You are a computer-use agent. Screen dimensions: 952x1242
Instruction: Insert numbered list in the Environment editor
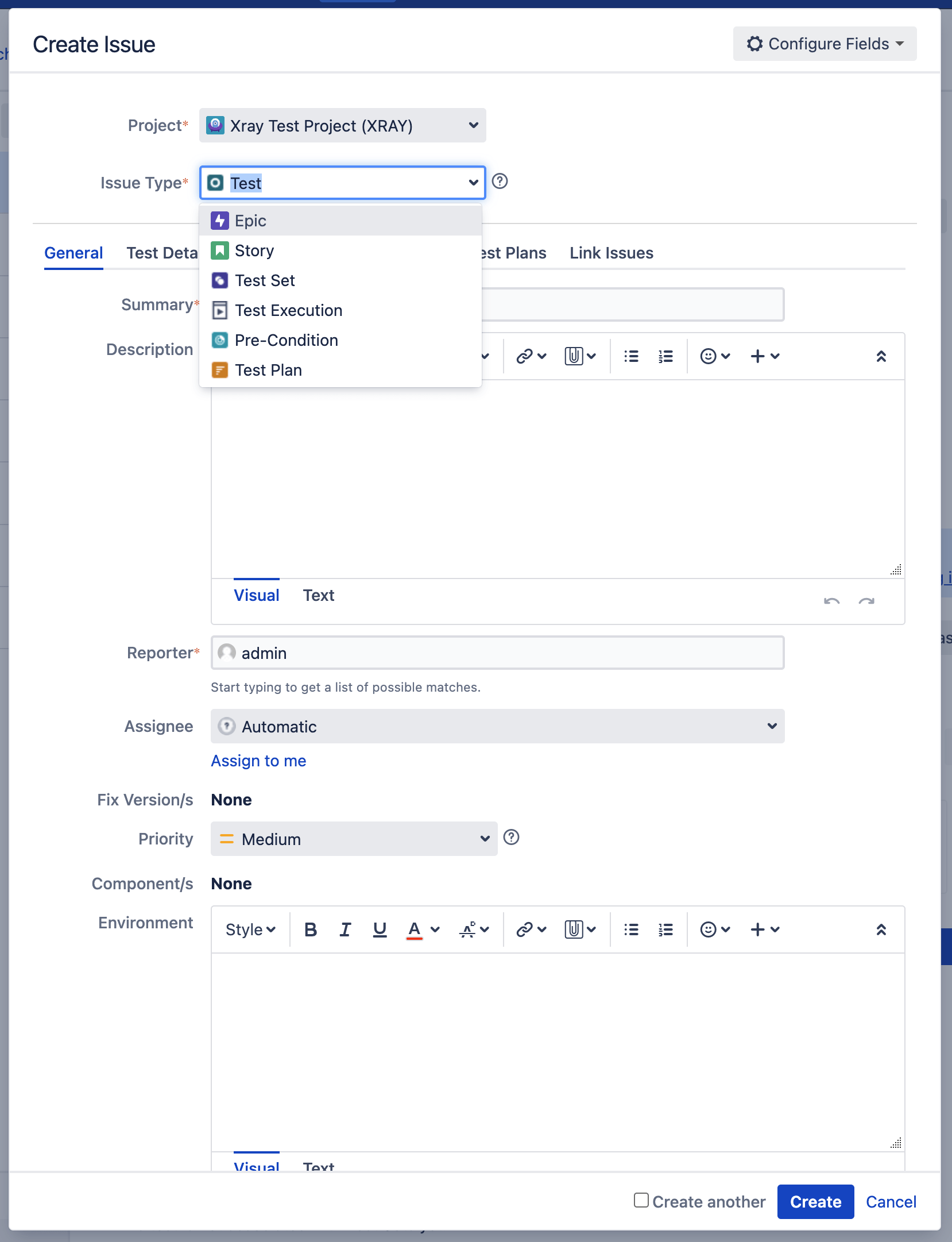pos(665,929)
